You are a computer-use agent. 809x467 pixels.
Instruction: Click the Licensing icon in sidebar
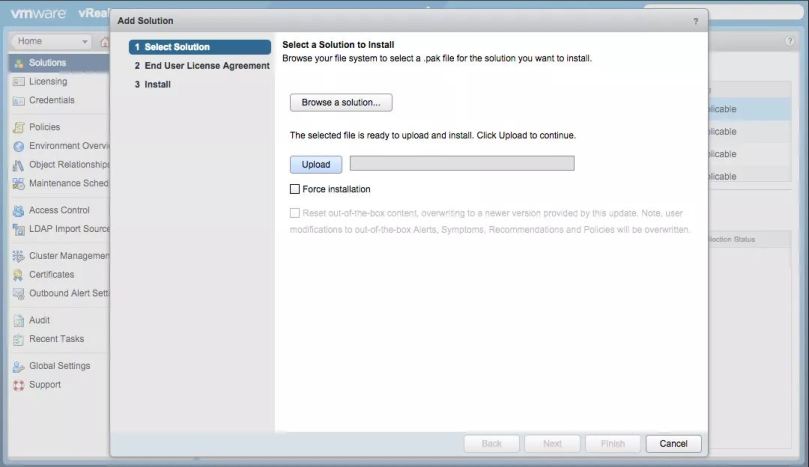tap(18, 82)
